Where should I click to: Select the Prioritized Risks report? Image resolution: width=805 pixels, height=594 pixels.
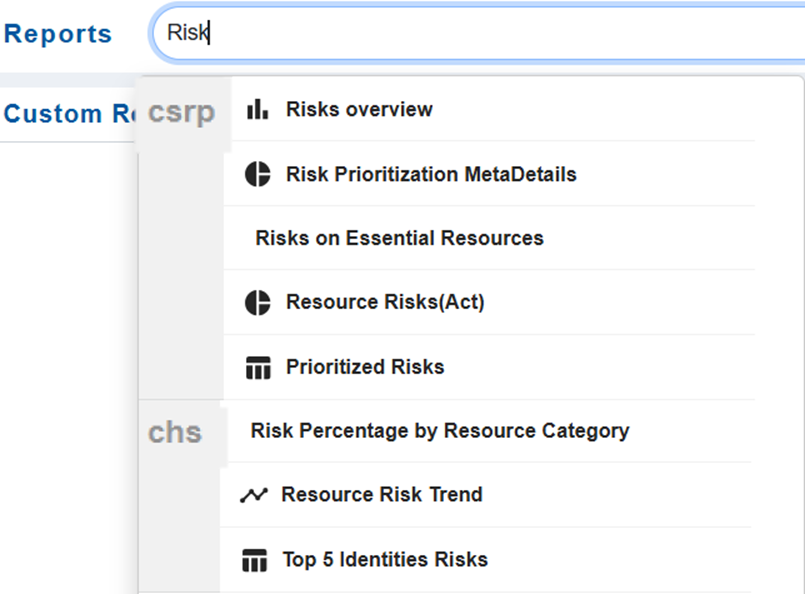[x=365, y=367]
